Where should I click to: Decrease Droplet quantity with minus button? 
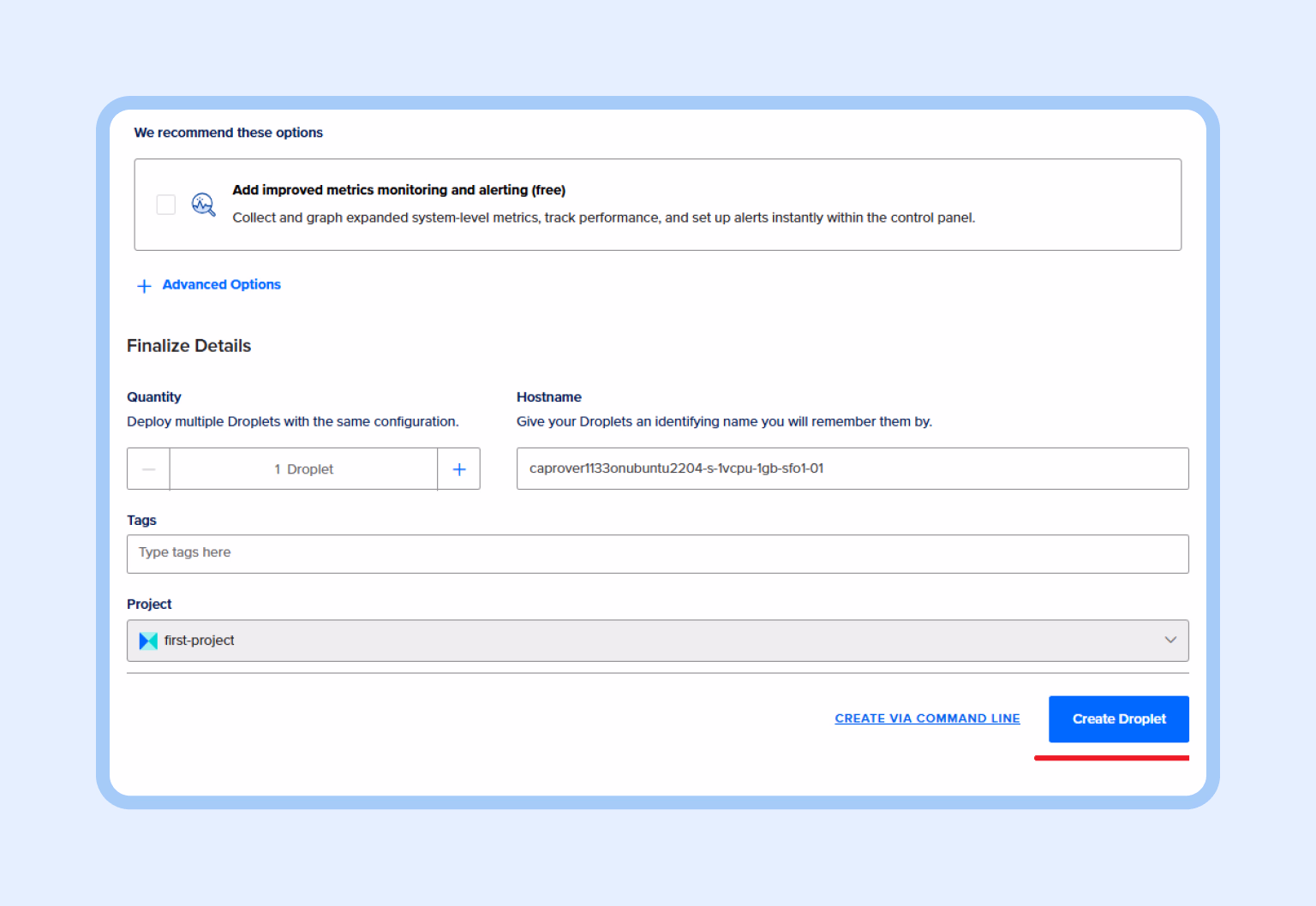point(149,469)
